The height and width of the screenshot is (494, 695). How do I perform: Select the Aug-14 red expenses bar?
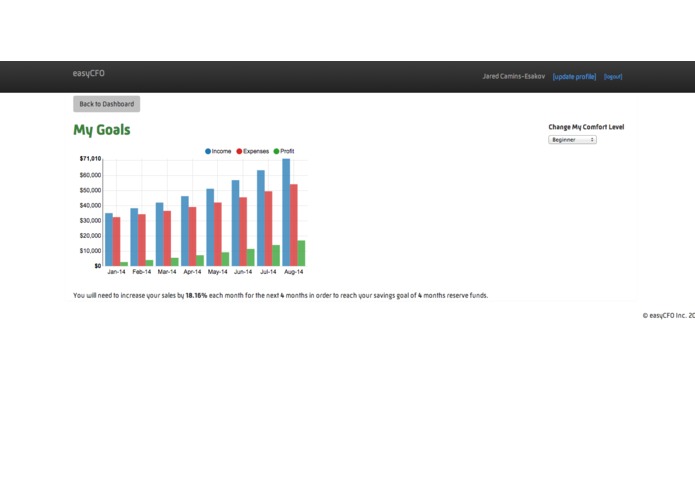pyautogui.click(x=294, y=225)
